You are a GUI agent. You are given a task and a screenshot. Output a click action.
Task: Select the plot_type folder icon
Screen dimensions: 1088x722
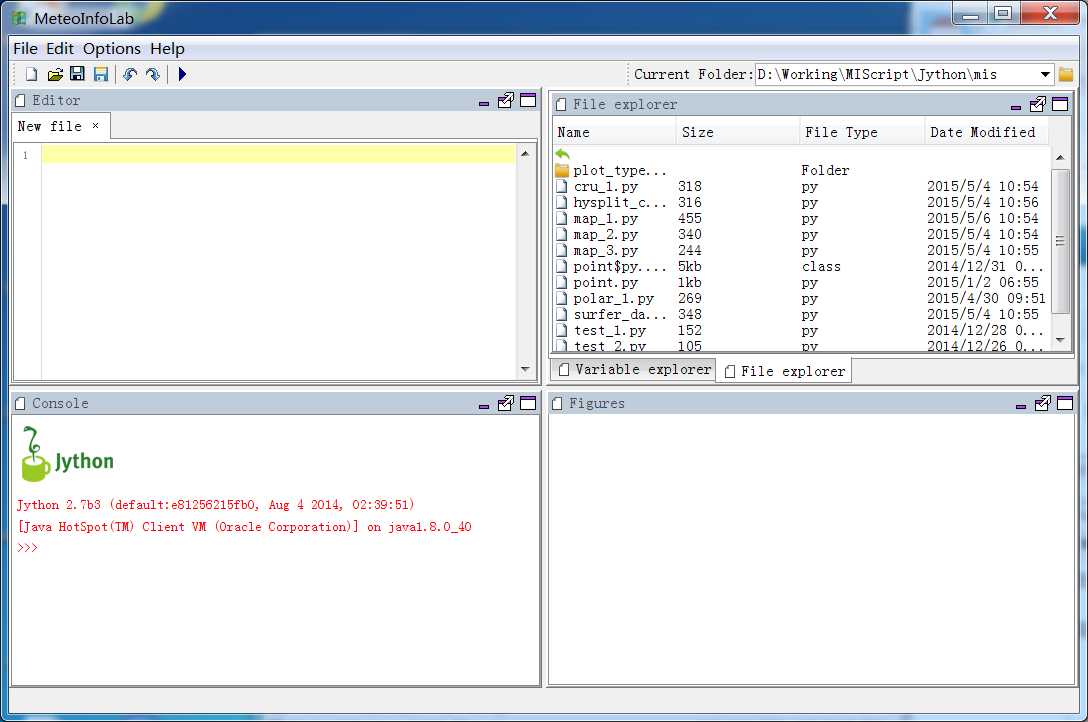pos(562,170)
